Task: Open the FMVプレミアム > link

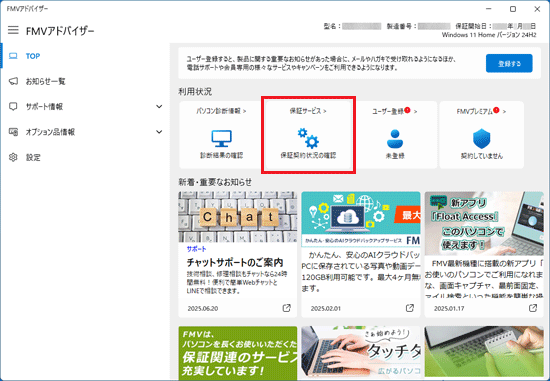Action: [481, 112]
